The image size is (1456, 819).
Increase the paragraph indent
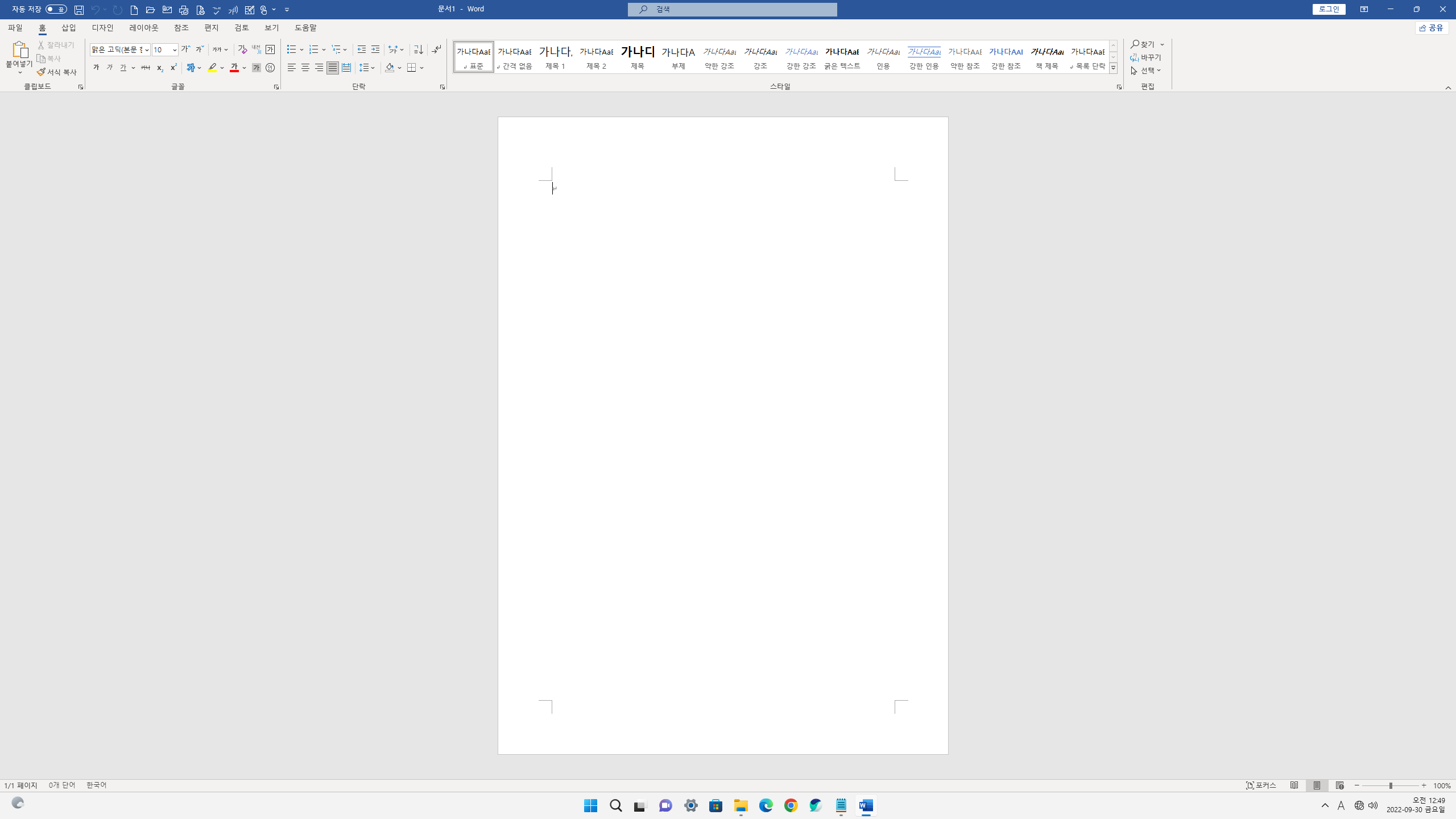pos(375,49)
